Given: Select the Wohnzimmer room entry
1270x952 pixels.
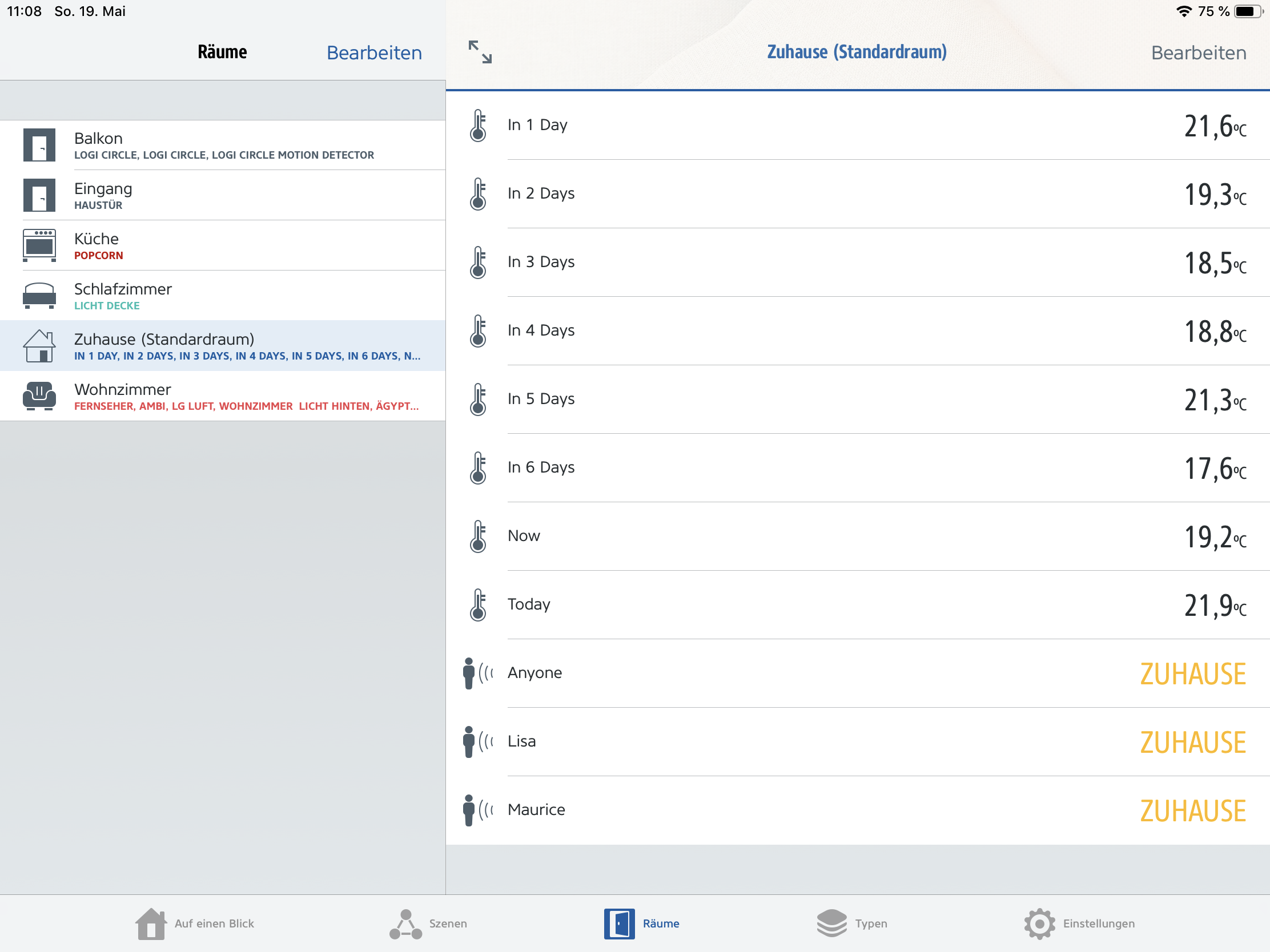Looking at the screenshot, I should click(230, 396).
